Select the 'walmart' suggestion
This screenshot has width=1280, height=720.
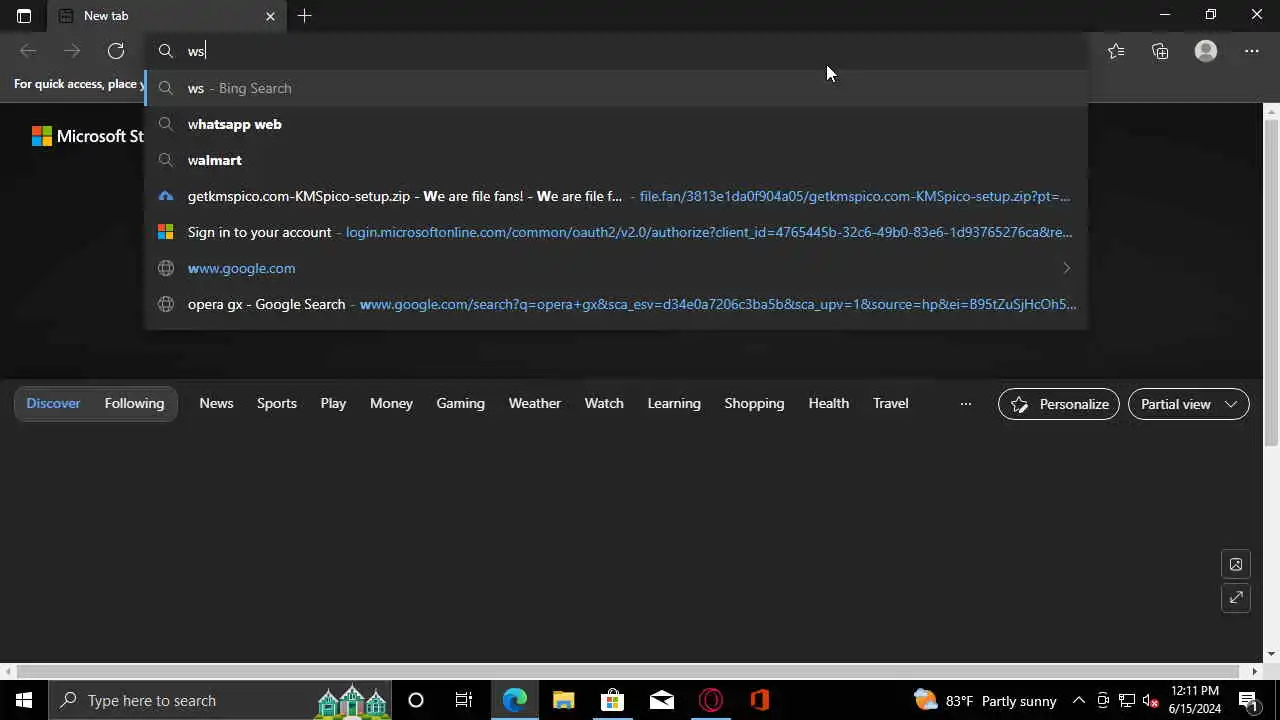[616, 160]
